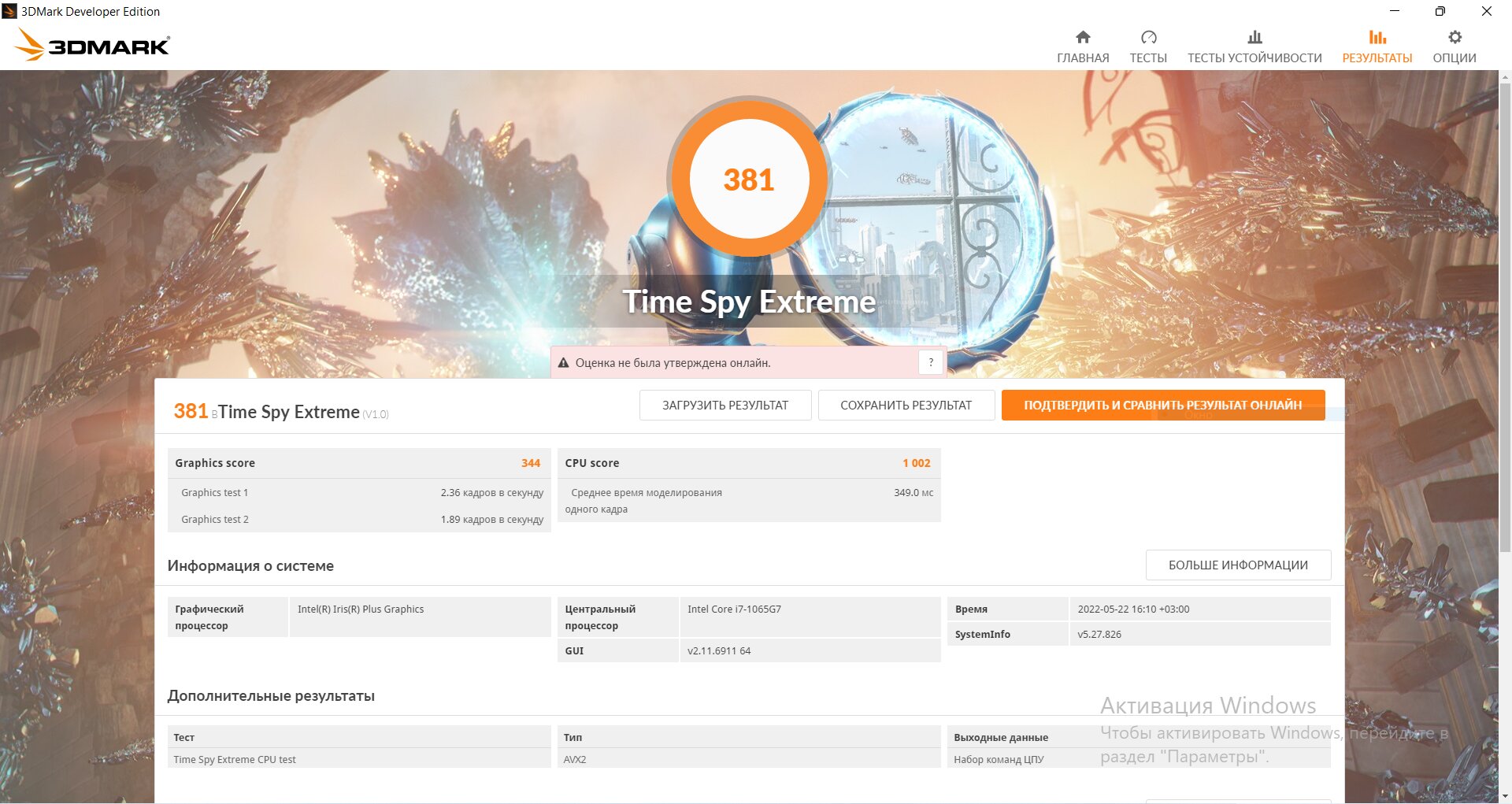This screenshot has width=1512, height=804.
Task: Click the Информация о системе heading
Action: 250,565
